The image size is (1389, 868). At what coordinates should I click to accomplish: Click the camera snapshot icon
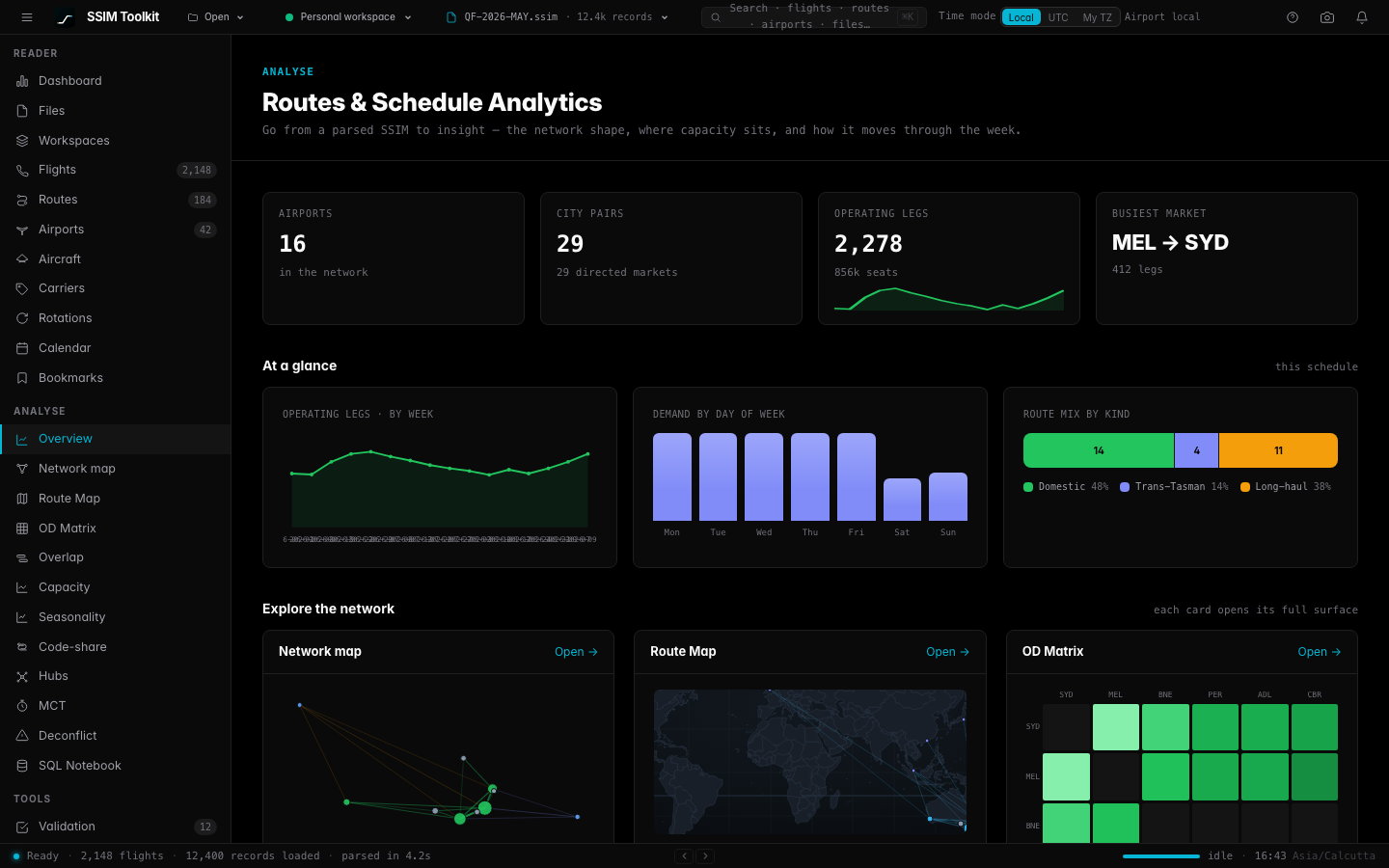point(1327,17)
